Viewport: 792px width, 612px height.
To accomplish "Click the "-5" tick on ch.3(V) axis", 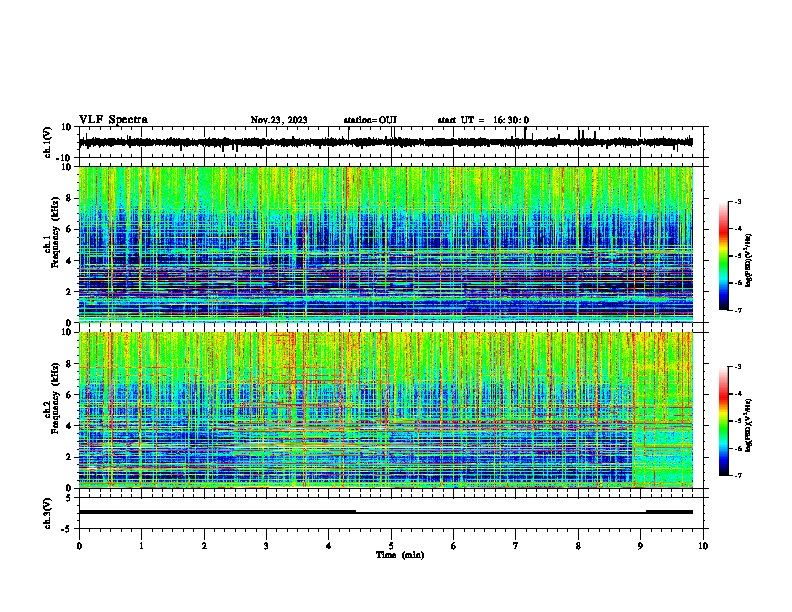I will tap(68, 529).
